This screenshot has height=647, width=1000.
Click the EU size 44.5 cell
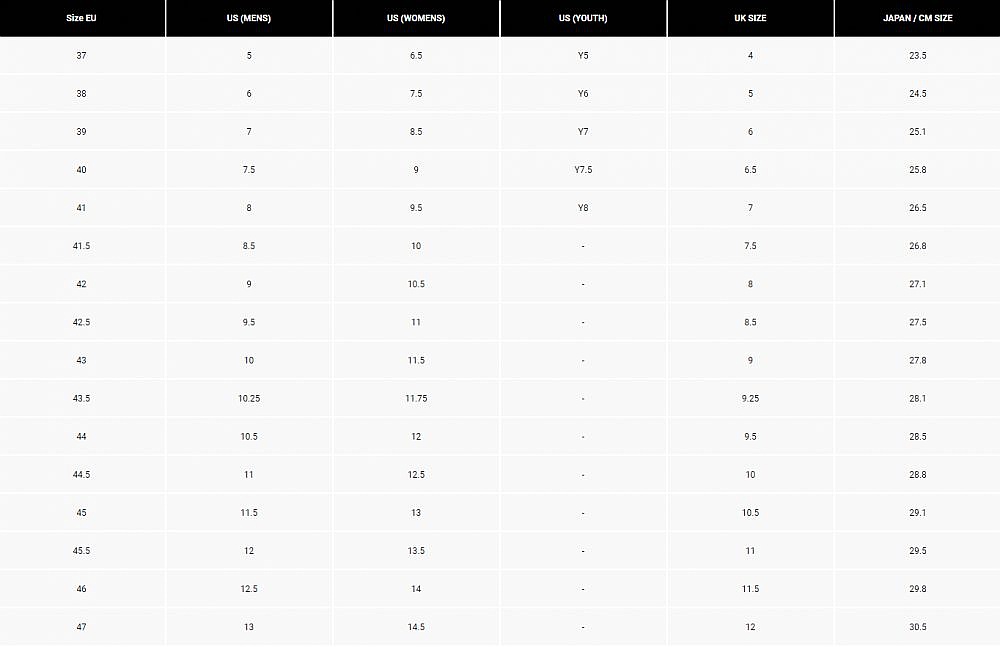point(81,475)
